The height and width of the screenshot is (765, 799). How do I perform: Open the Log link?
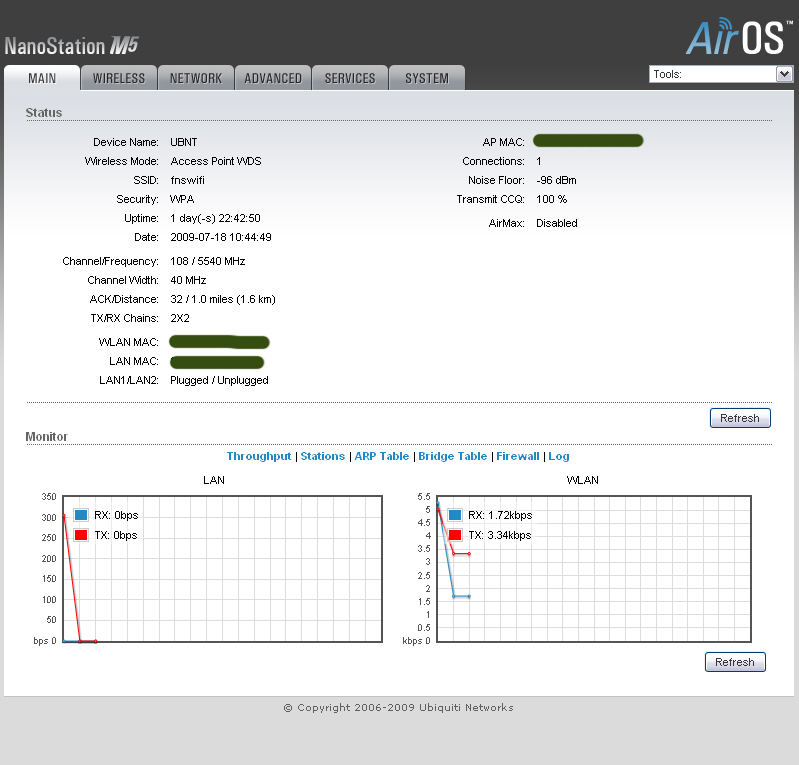(x=558, y=456)
